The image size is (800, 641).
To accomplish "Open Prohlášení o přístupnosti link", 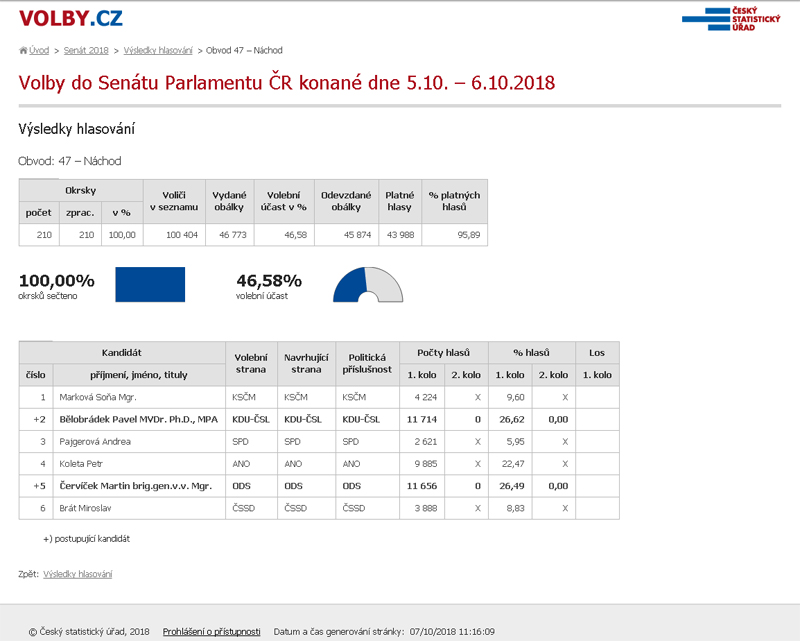I will [211, 632].
